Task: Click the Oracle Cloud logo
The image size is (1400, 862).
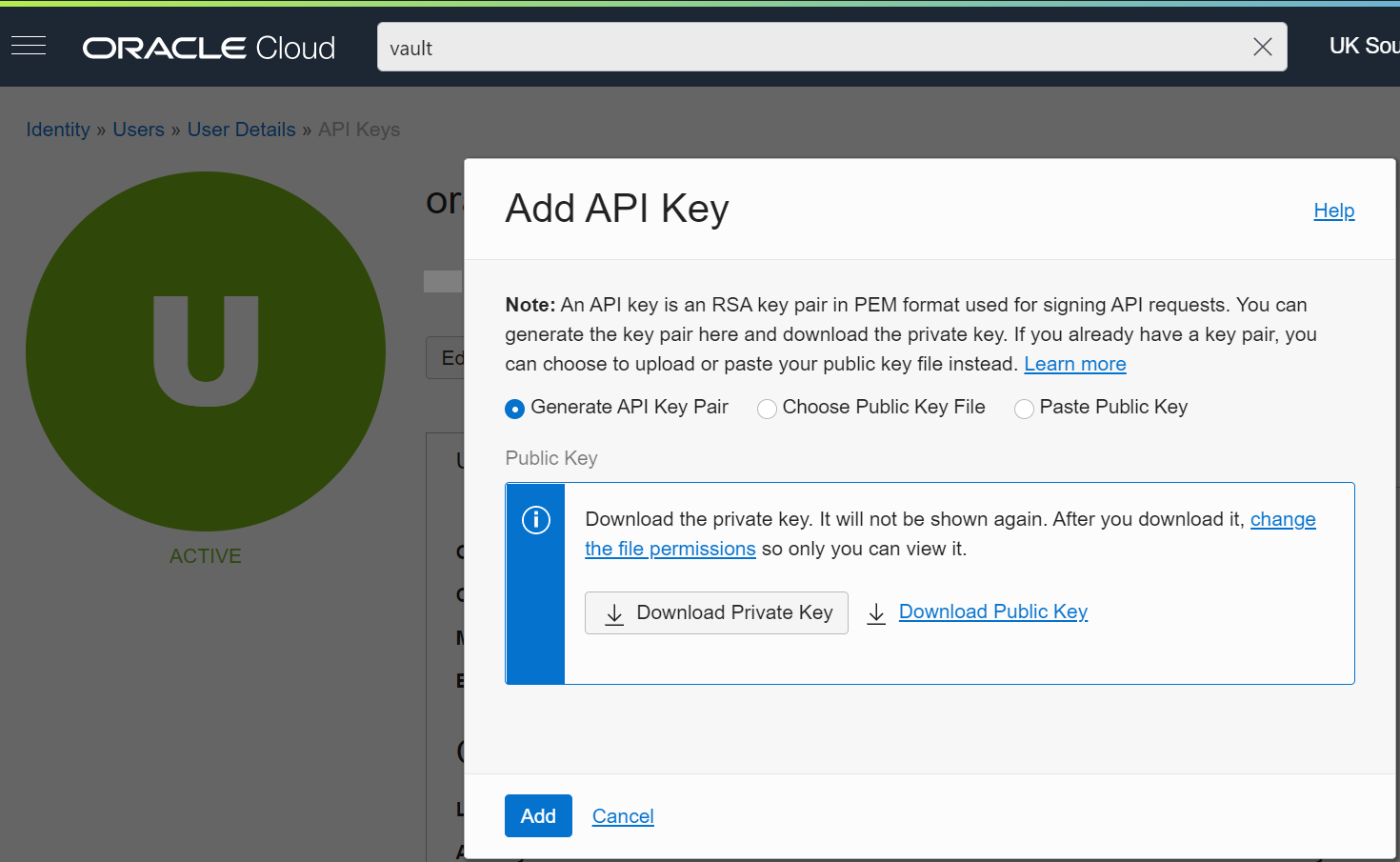Action: coord(208,47)
